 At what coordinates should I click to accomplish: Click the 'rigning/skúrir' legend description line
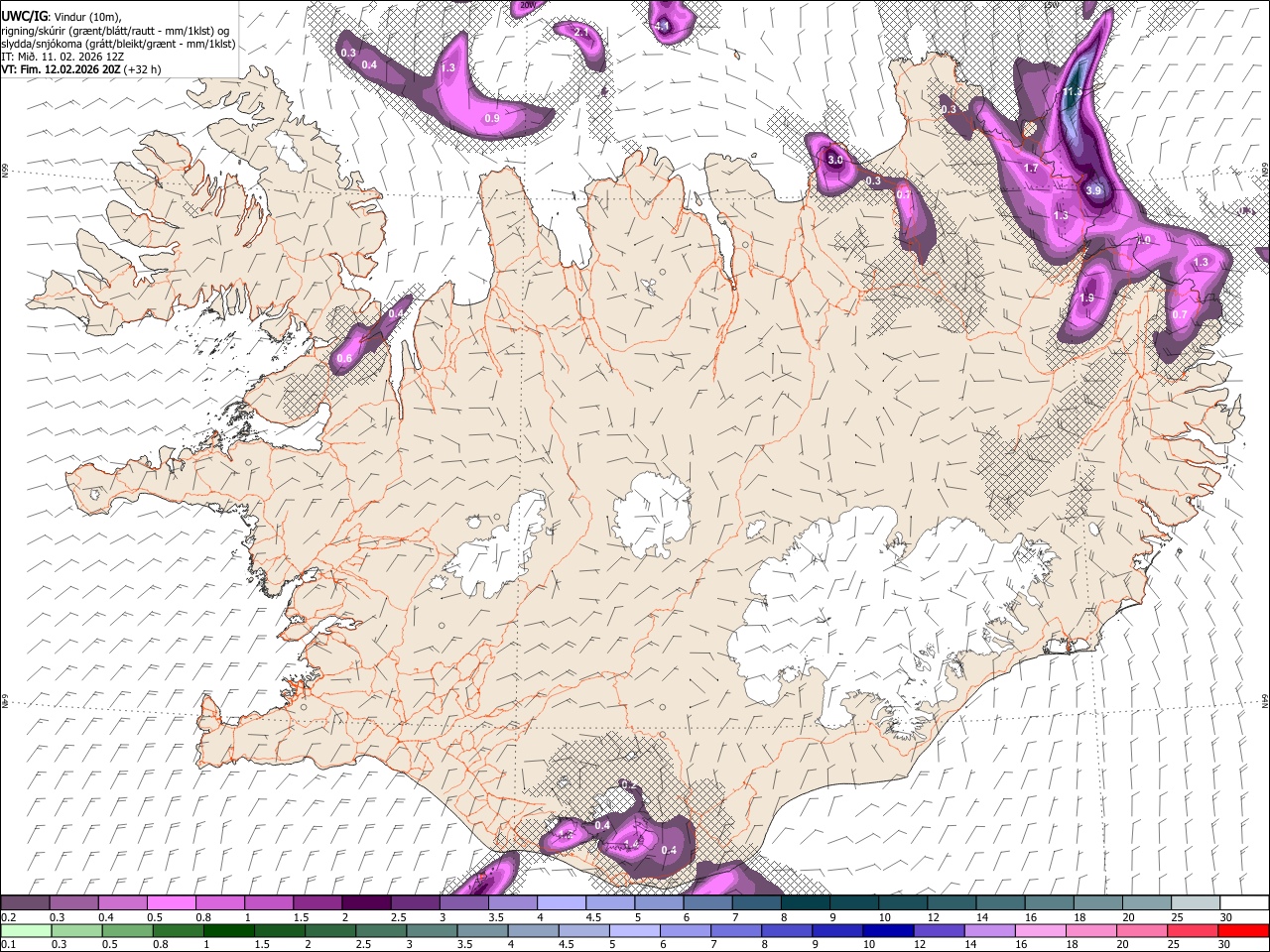115,30
